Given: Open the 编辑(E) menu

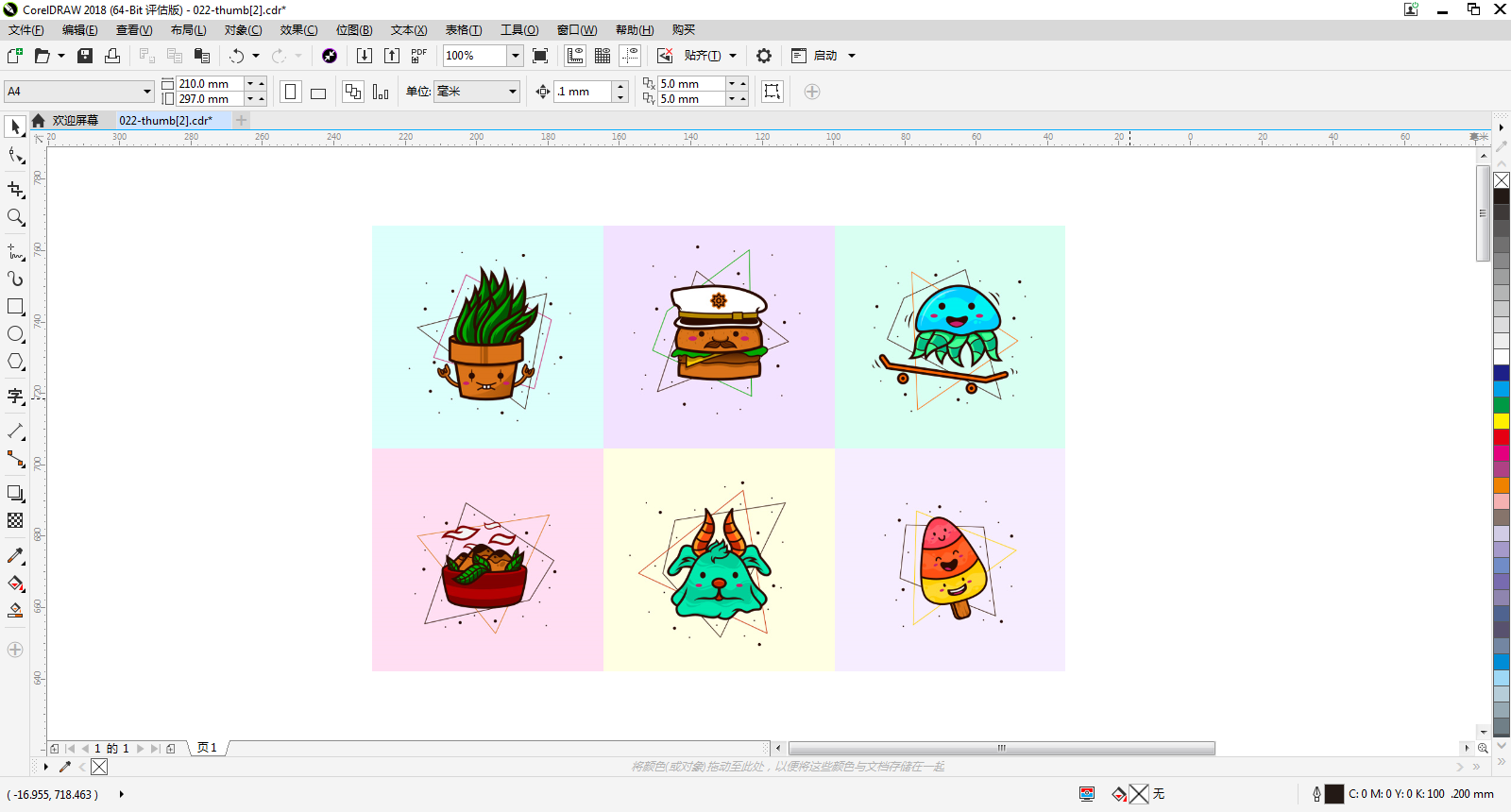Looking at the screenshot, I should click(80, 30).
